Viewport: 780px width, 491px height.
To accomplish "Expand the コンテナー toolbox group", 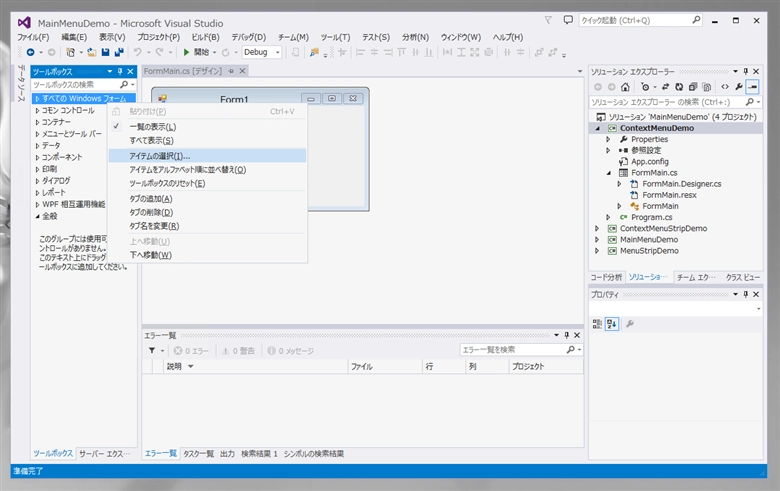I will (x=37, y=122).
